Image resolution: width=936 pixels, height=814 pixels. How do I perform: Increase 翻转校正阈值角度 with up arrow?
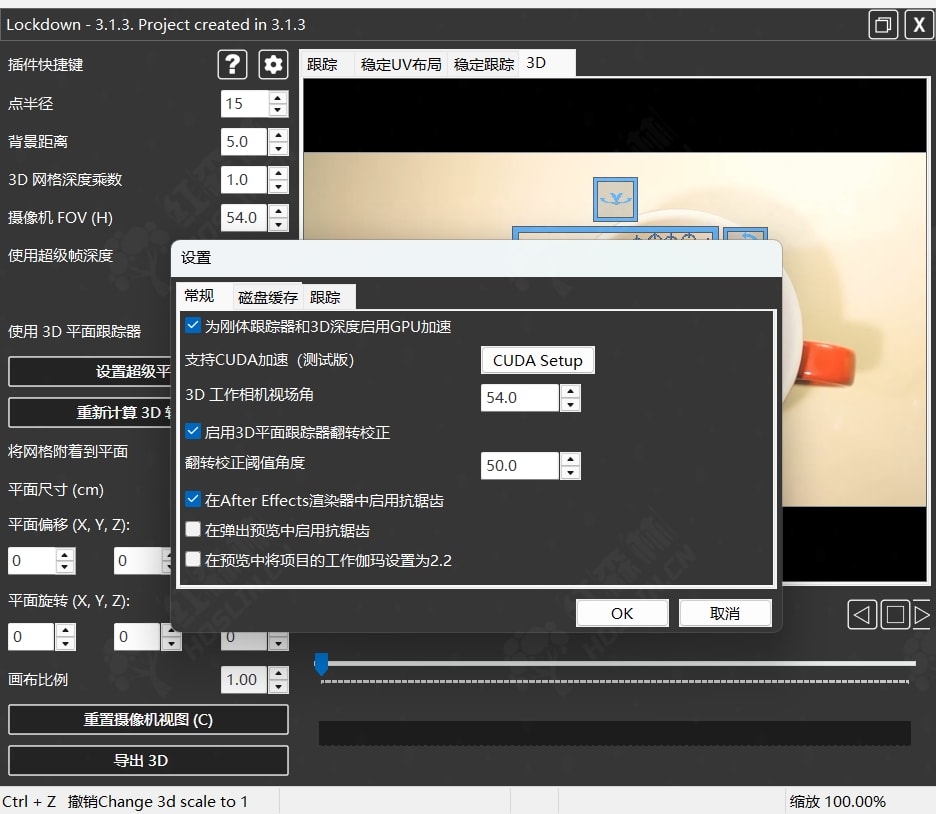tap(570, 460)
